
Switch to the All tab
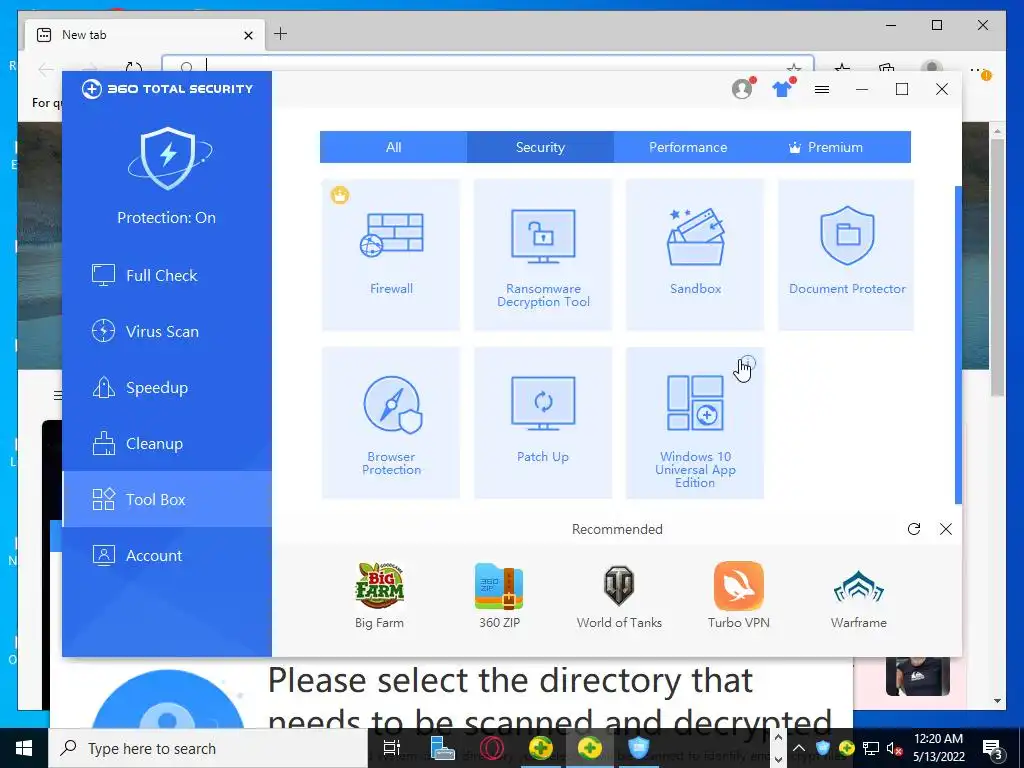tap(393, 147)
